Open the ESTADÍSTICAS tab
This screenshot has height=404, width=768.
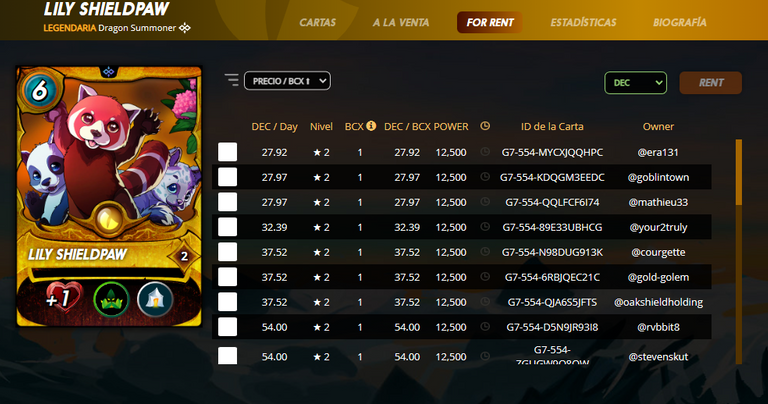(583, 23)
